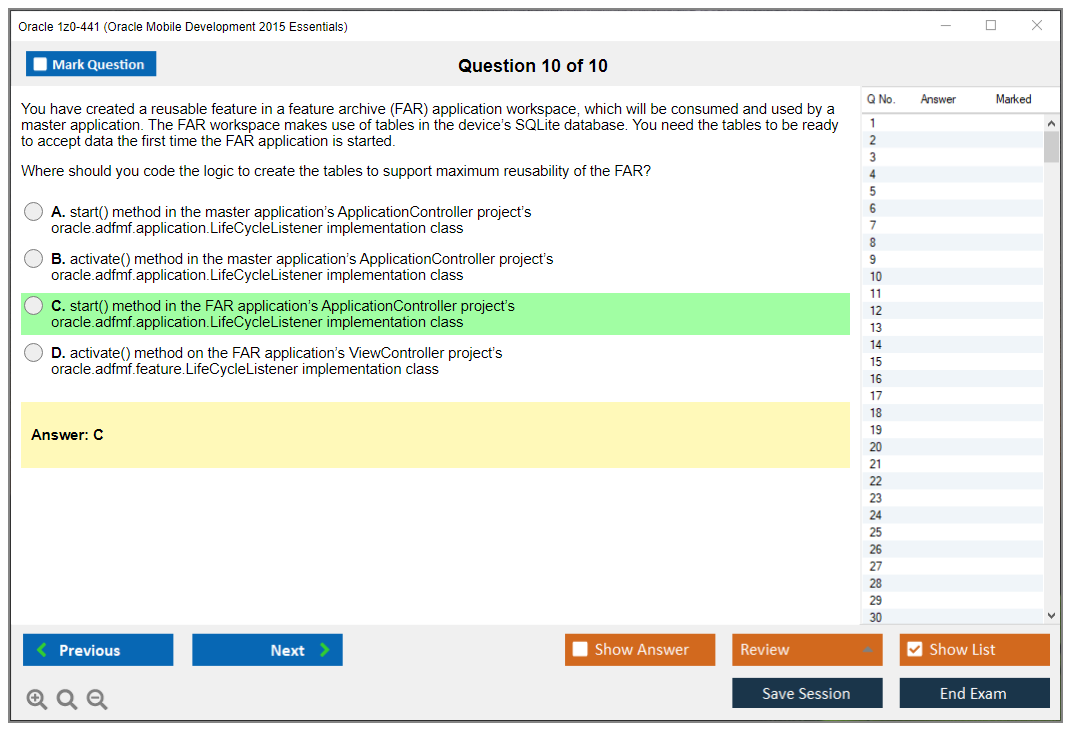Select question 25 in the list
1075x735 pixels.
tap(952, 533)
